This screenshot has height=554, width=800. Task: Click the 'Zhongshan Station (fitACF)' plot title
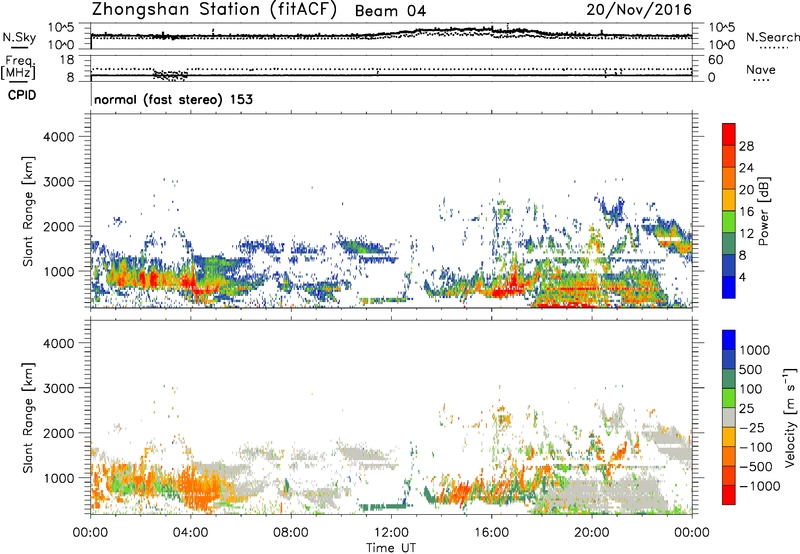[x=214, y=10]
